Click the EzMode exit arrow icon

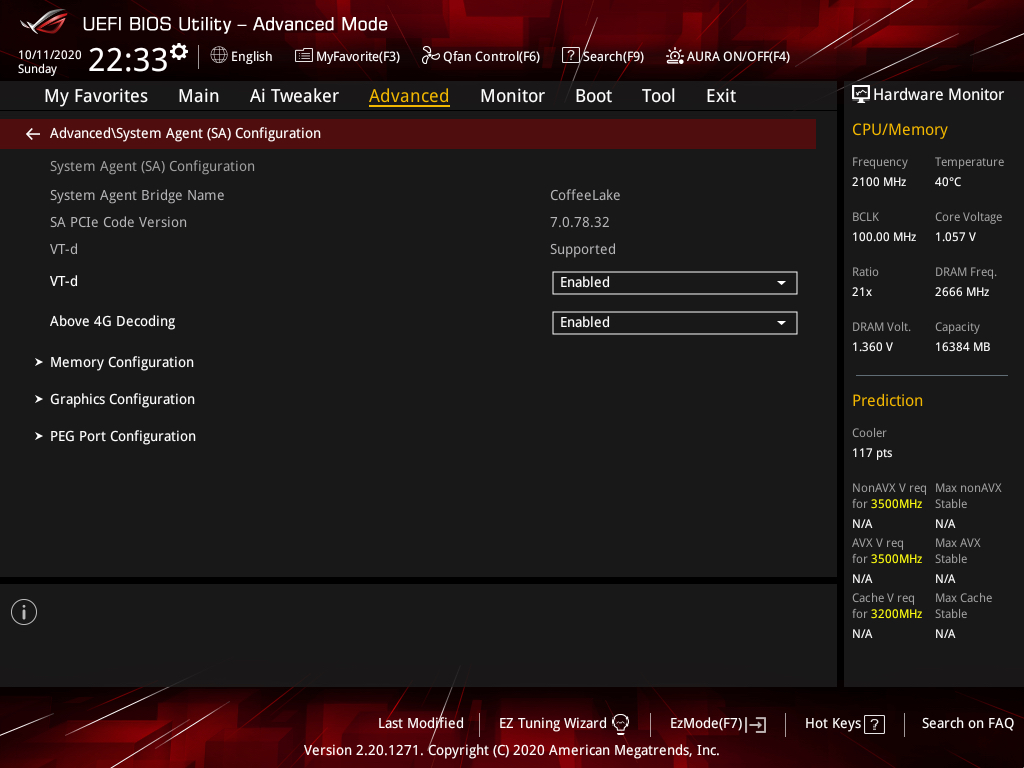pos(756,724)
